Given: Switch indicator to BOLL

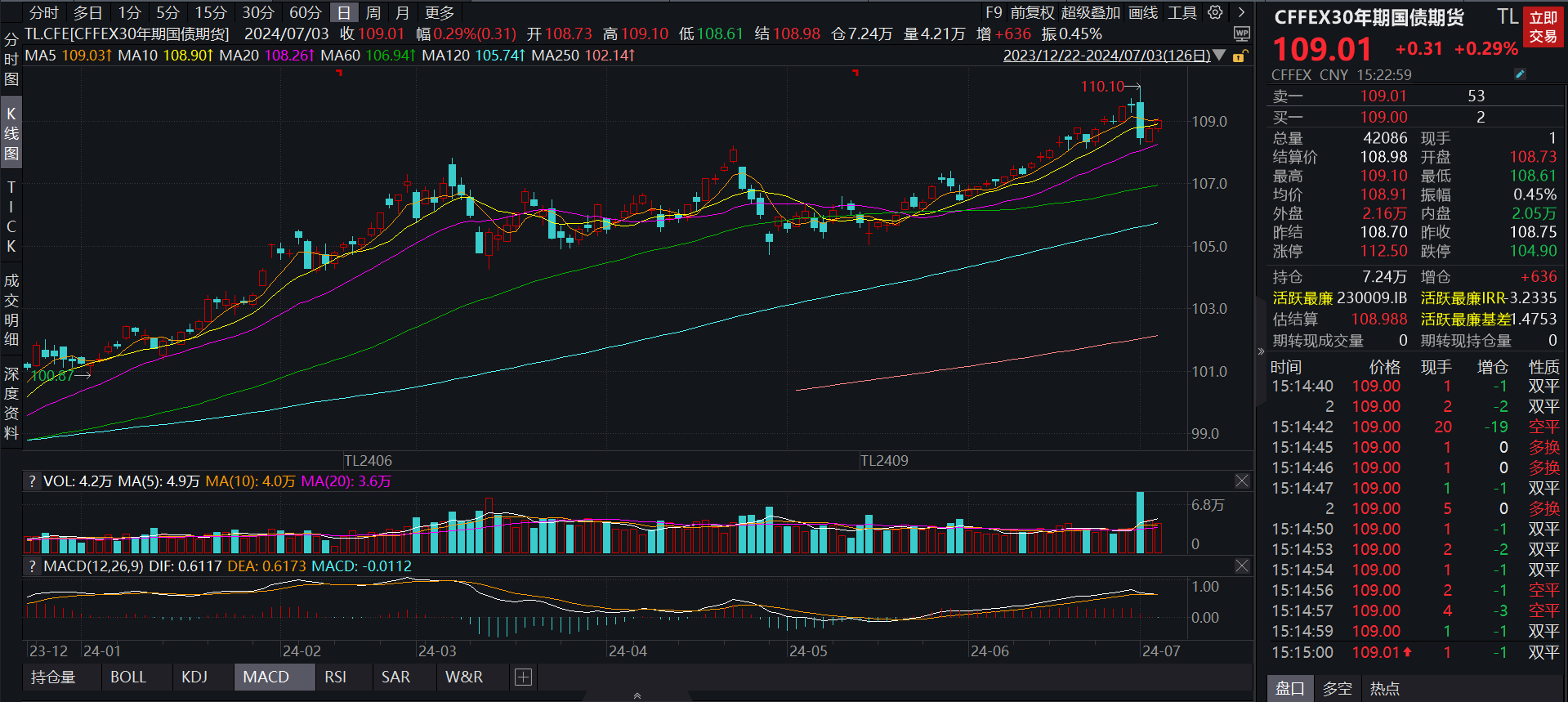Looking at the screenshot, I should click(128, 677).
